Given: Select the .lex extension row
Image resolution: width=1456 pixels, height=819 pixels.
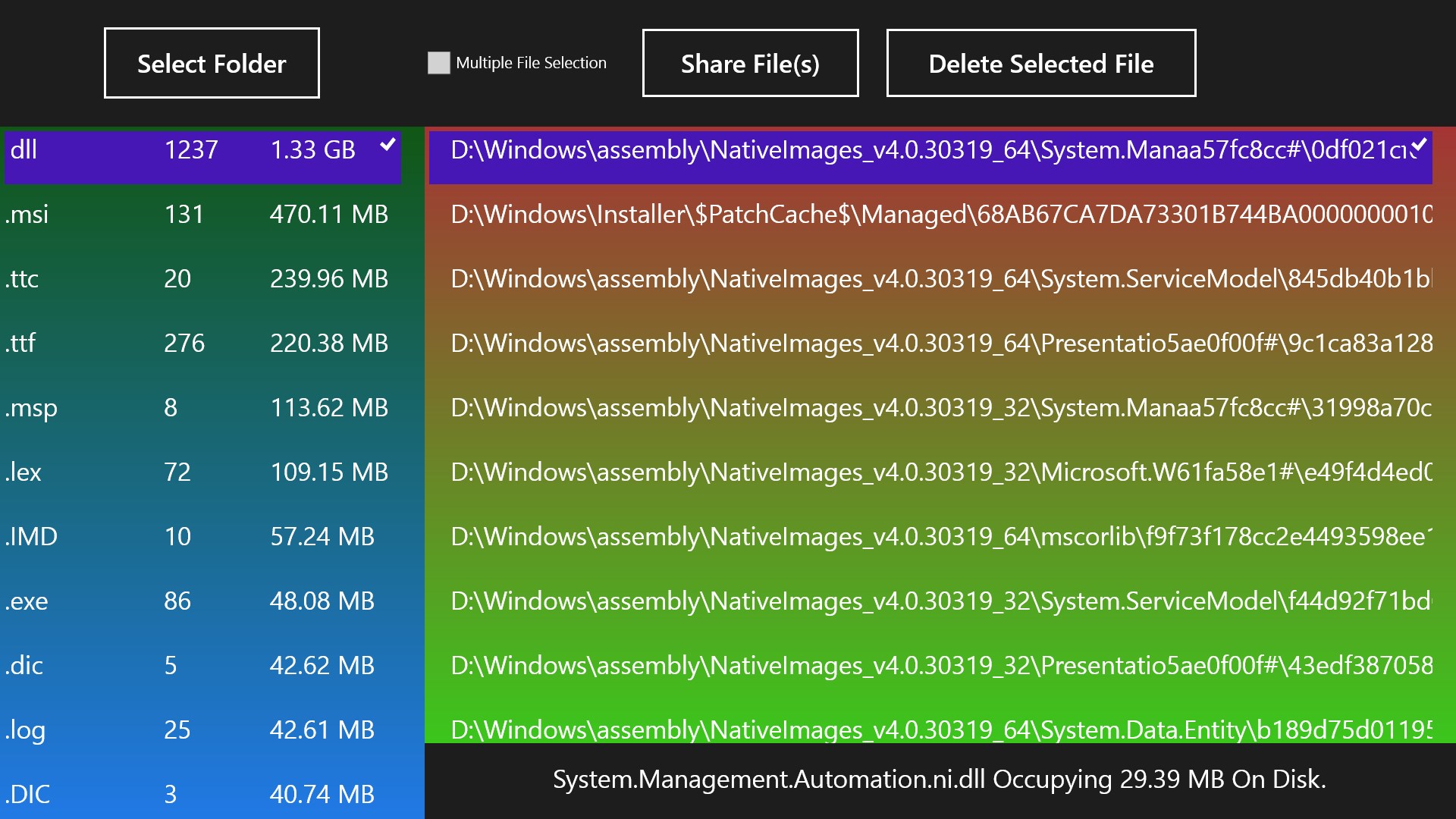Looking at the screenshot, I should click(x=201, y=472).
